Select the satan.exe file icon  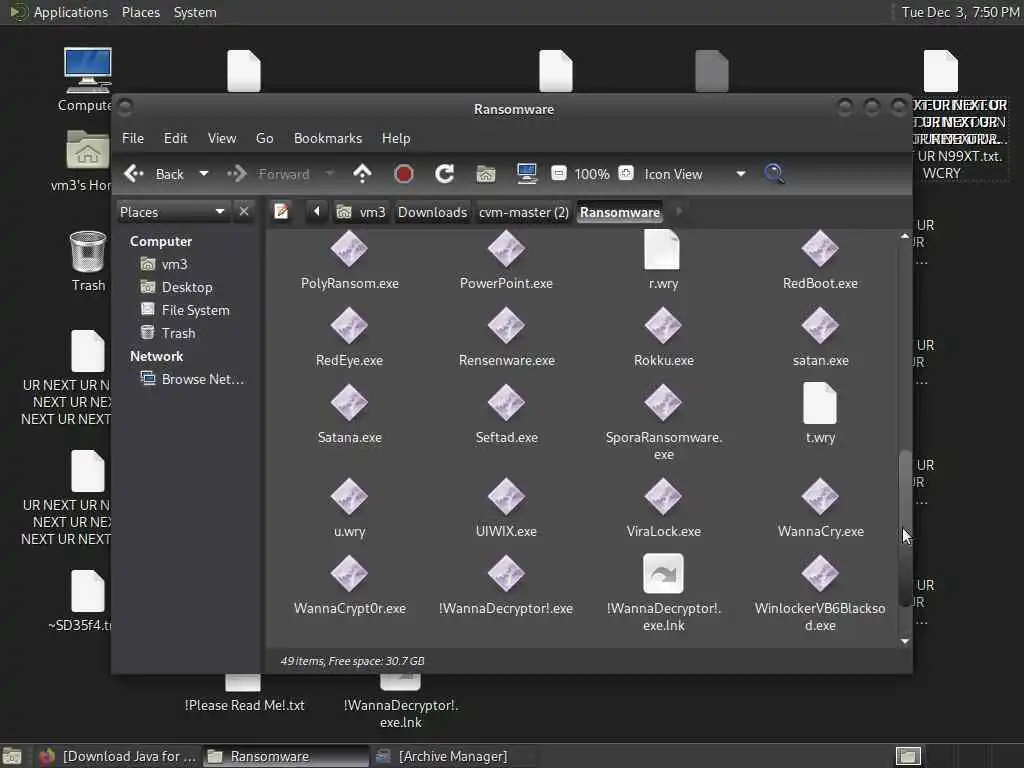(820, 326)
